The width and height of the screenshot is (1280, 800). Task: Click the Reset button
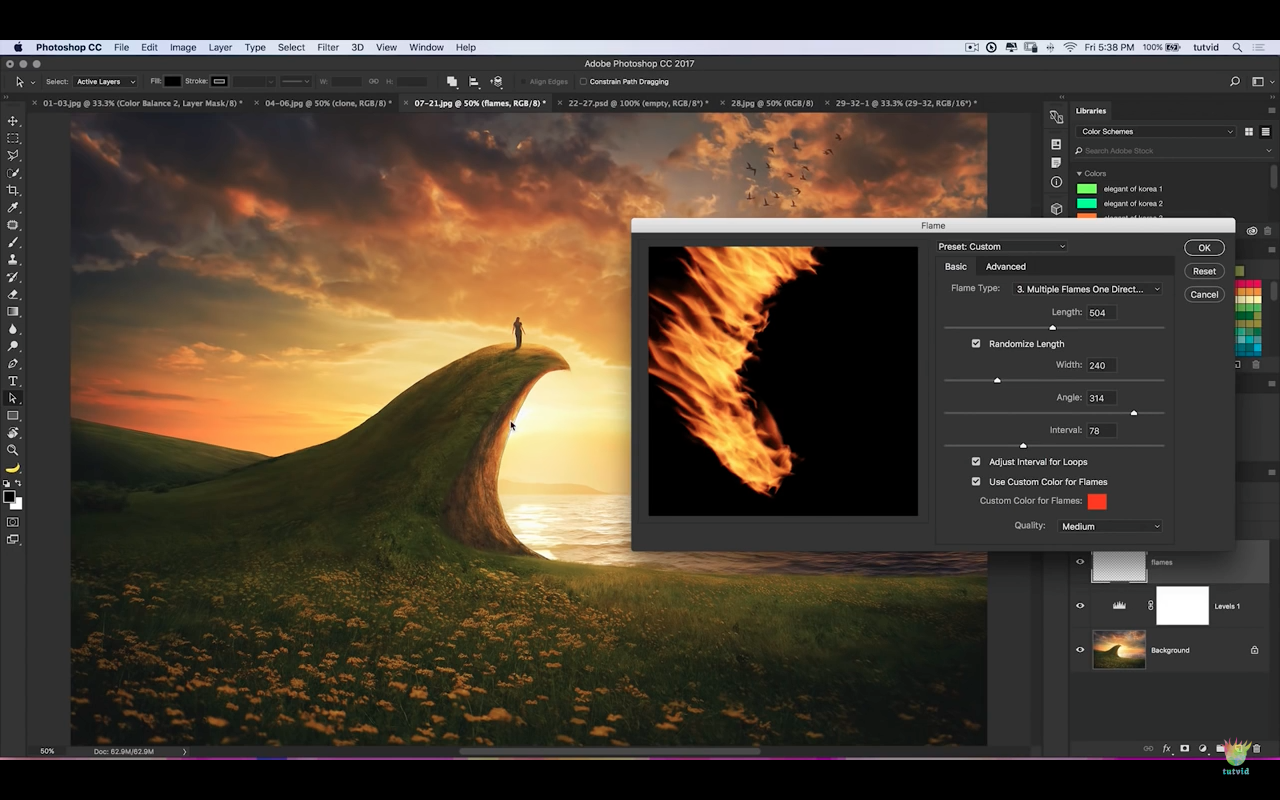tap(1204, 271)
